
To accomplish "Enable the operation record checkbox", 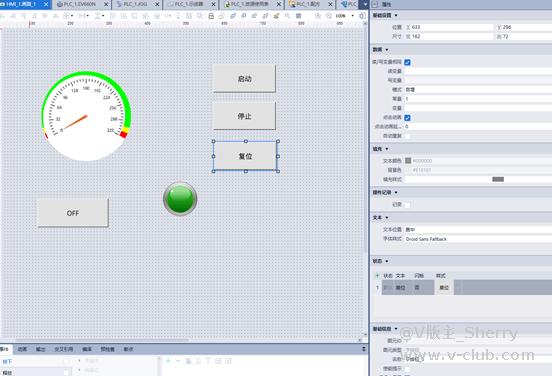I will (x=407, y=205).
